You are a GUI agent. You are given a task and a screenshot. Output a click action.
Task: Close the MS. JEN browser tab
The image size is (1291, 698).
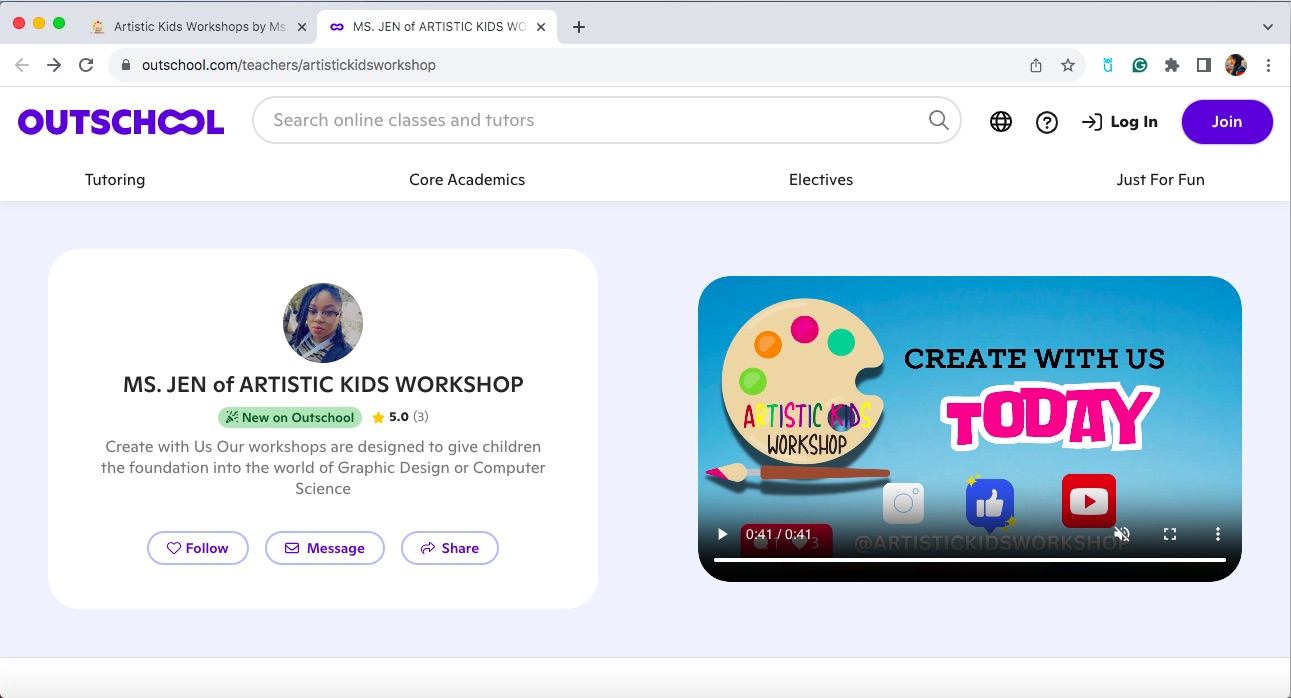click(x=543, y=27)
